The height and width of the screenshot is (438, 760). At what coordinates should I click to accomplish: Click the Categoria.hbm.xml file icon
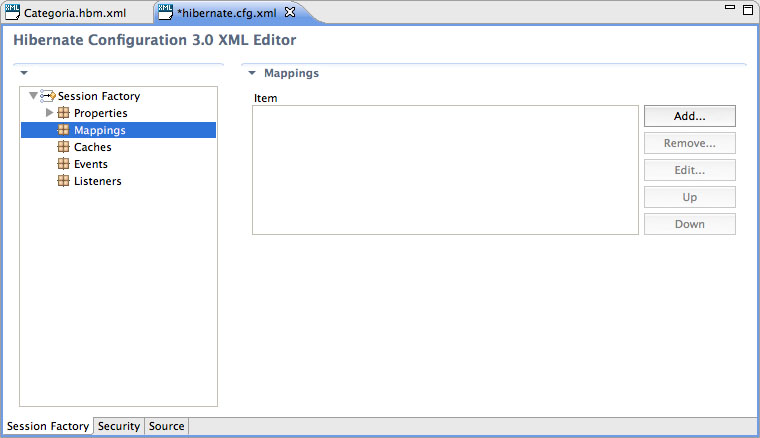pyautogui.click(x=12, y=12)
